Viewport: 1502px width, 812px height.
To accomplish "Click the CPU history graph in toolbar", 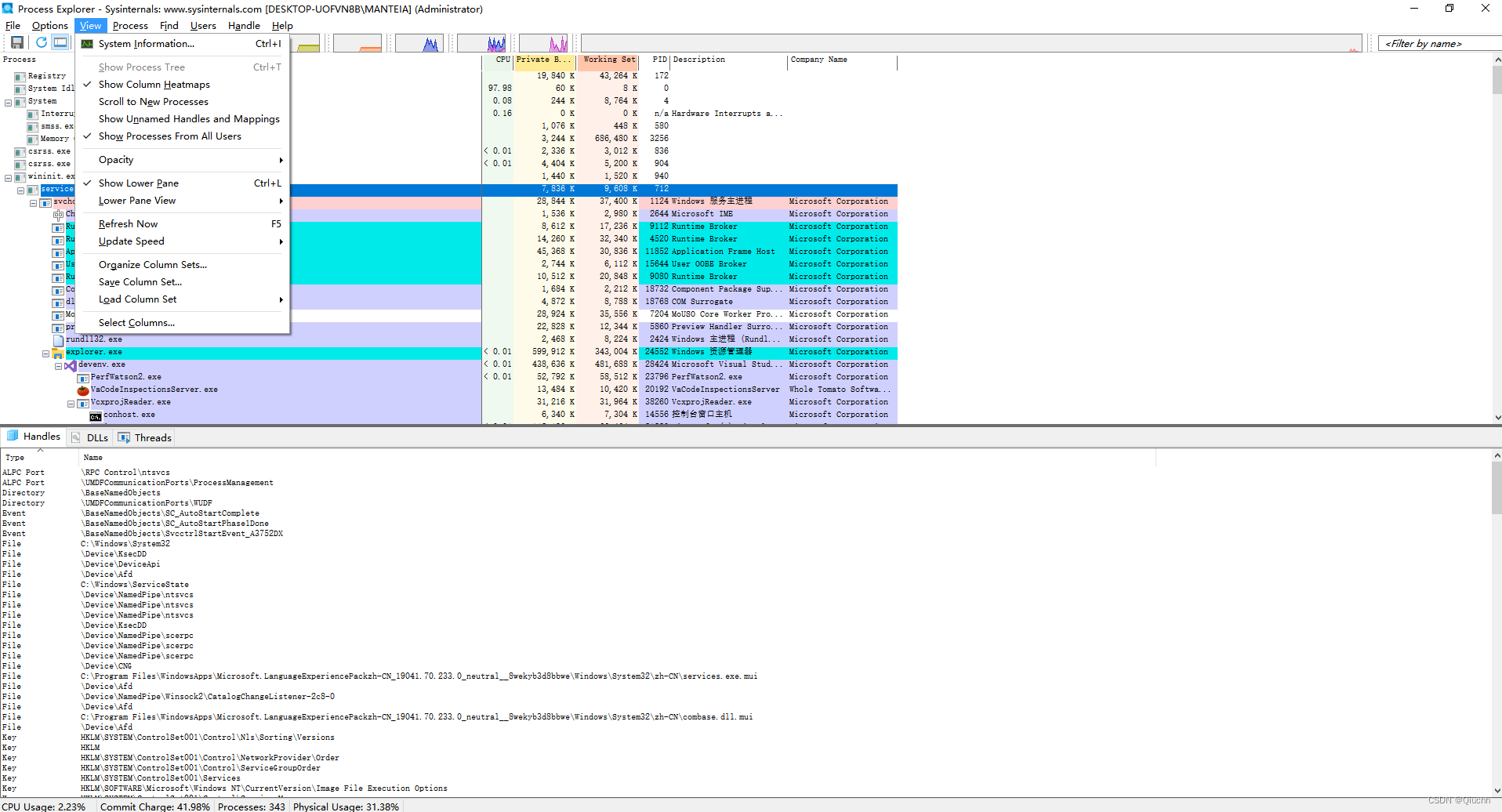I will pos(420,42).
